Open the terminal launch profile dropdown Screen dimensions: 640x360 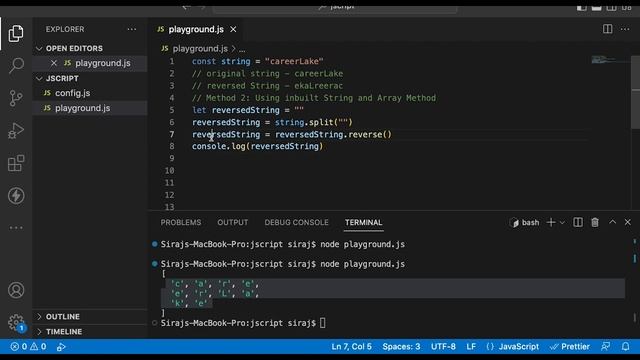562,222
